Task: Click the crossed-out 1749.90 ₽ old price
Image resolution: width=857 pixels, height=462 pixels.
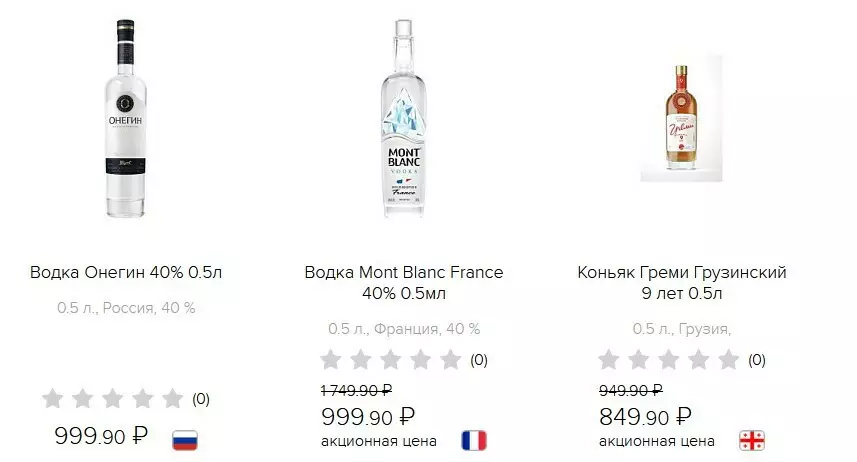Action: [356, 390]
